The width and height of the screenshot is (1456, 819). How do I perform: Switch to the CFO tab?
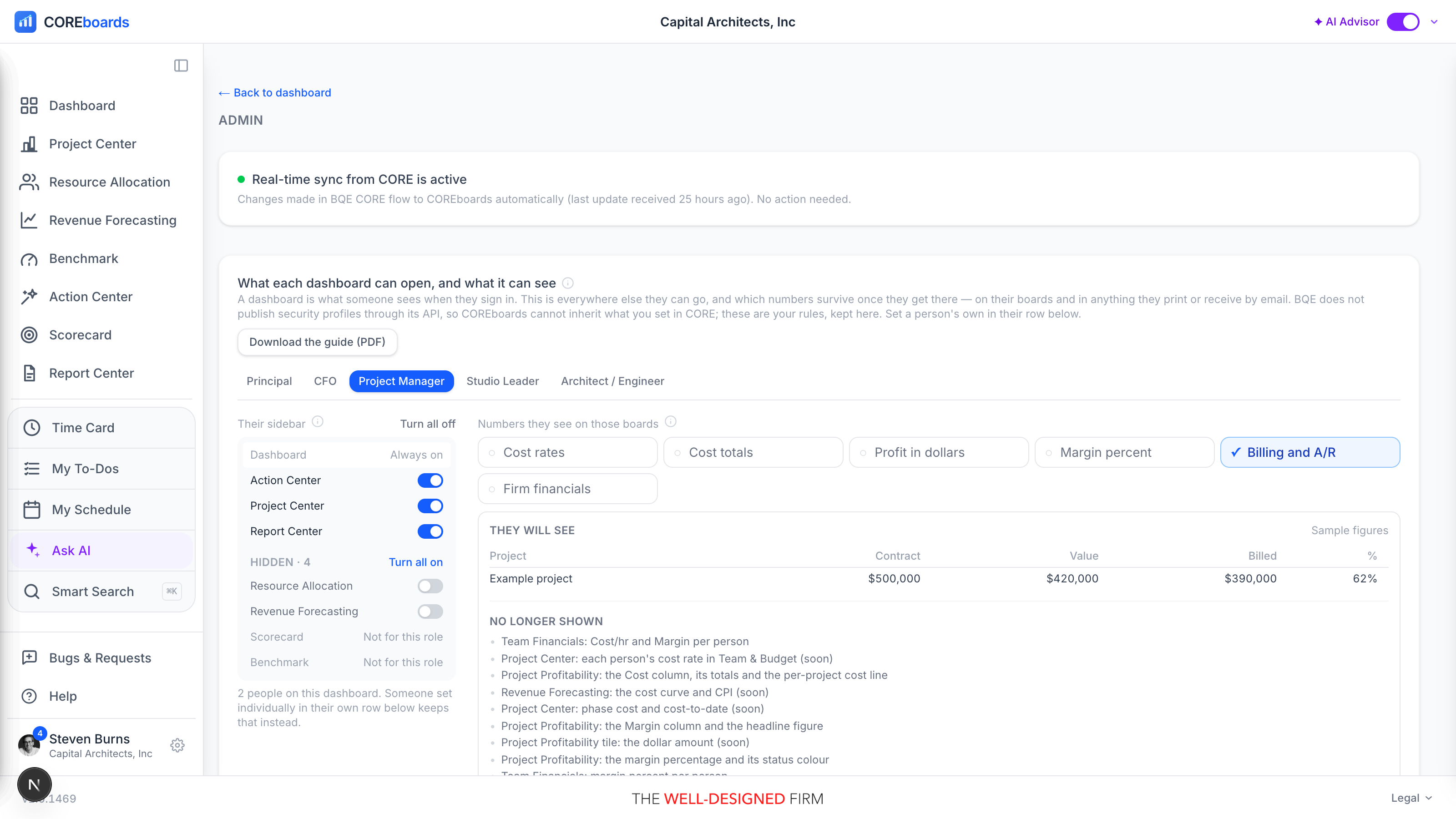point(325,382)
